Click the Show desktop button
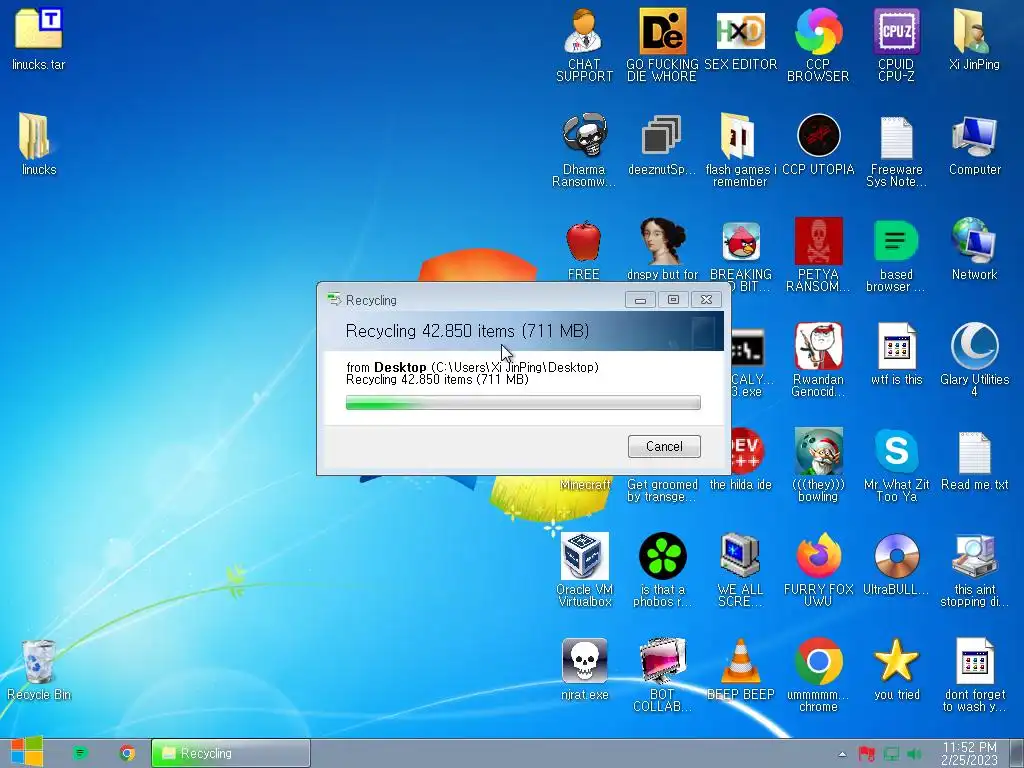The image size is (1024, 768). [1016, 753]
